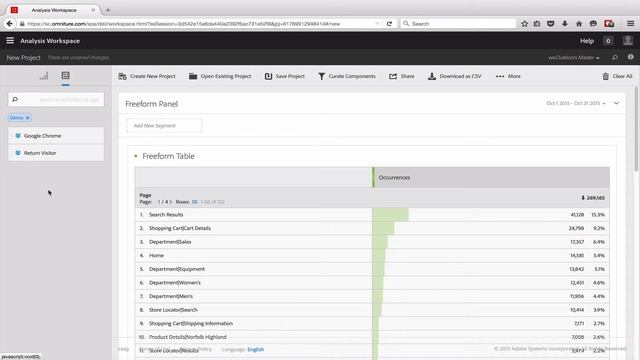Select the Return Visitor segment

[56, 153]
